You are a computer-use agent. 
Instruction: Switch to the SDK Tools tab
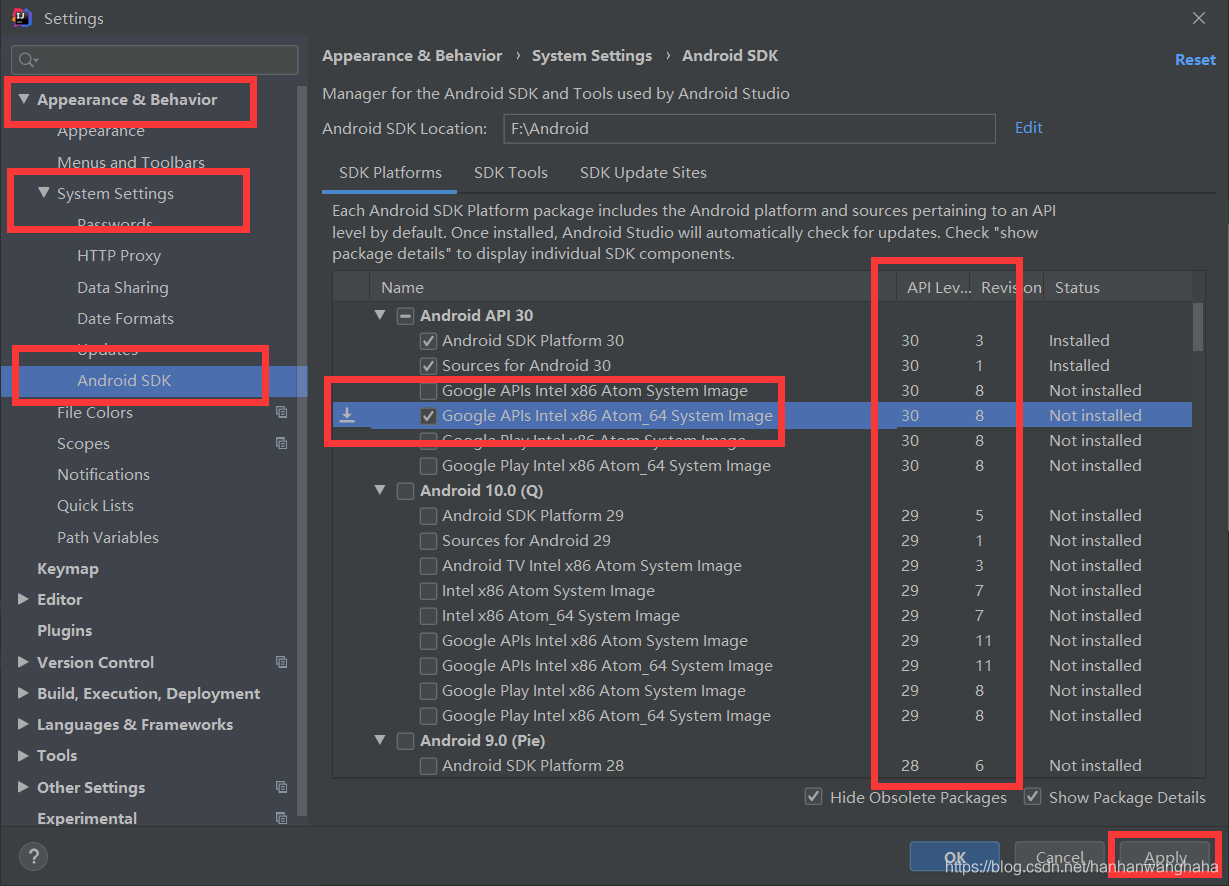click(x=510, y=172)
